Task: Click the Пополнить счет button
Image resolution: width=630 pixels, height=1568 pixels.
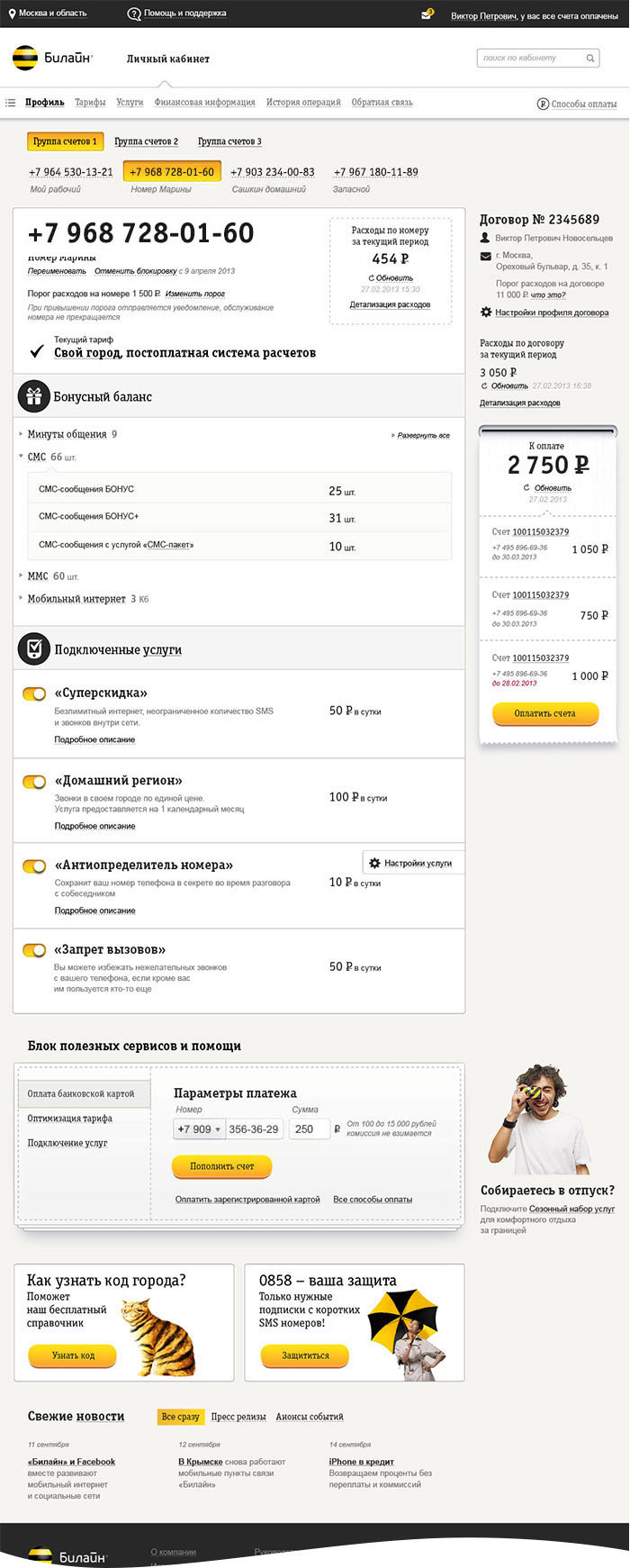Action: click(x=221, y=1166)
